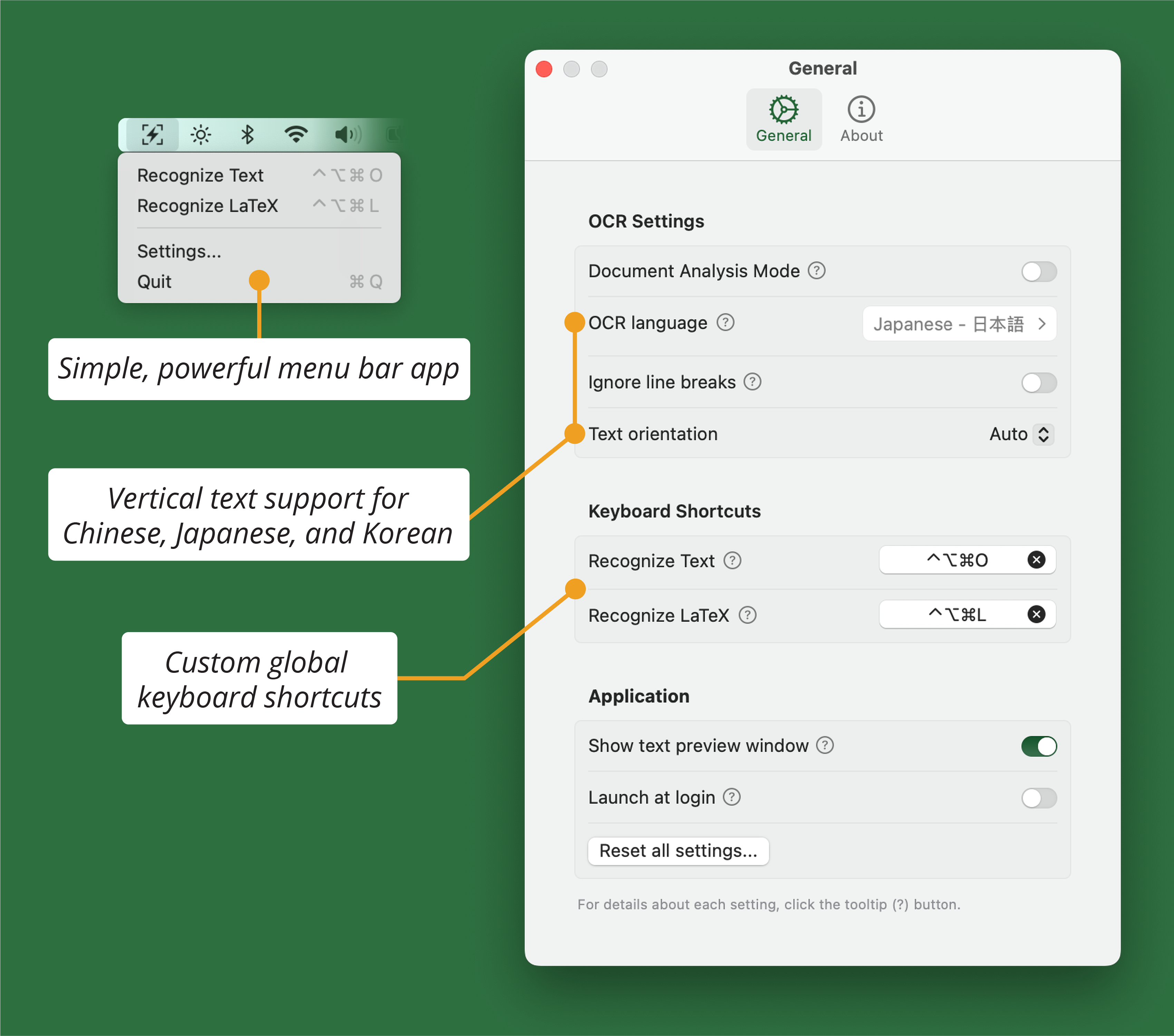1174x1036 pixels.
Task: Select Settings... in the dropdown menu
Action: [x=179, y=252]
